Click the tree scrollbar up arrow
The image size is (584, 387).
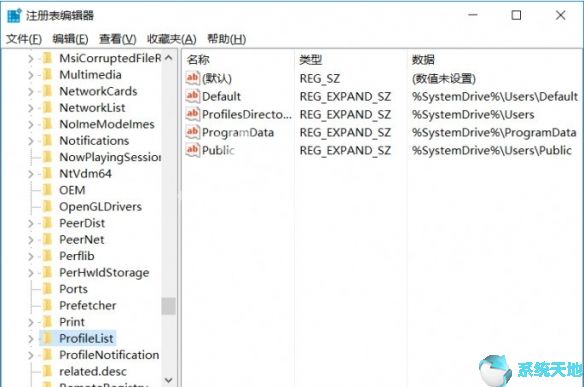[x=168, y=58]
